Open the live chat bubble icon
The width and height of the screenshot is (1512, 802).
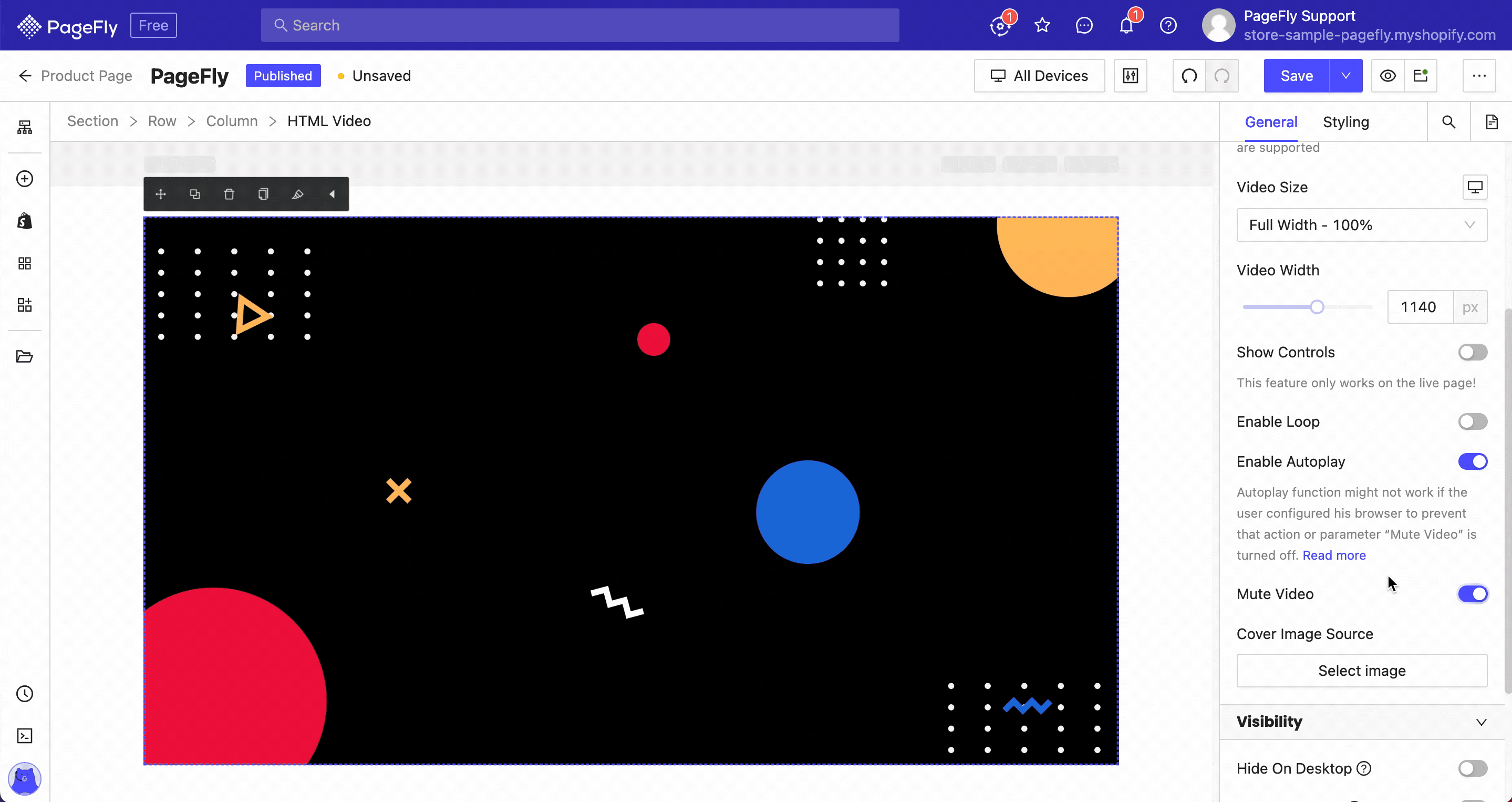pos(1084,25)
